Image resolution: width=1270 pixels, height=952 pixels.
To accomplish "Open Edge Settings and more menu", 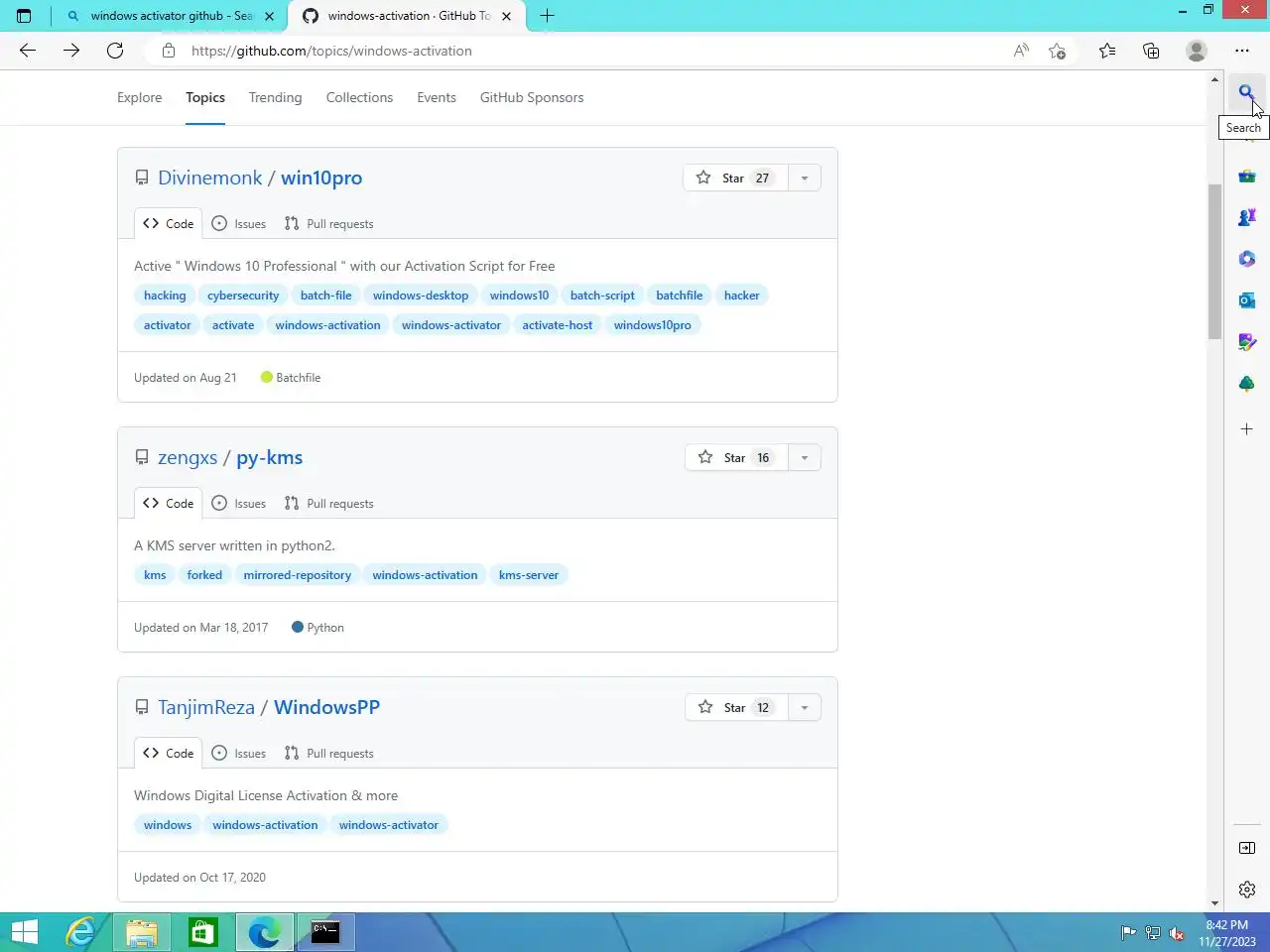I will coord(1242,51).
